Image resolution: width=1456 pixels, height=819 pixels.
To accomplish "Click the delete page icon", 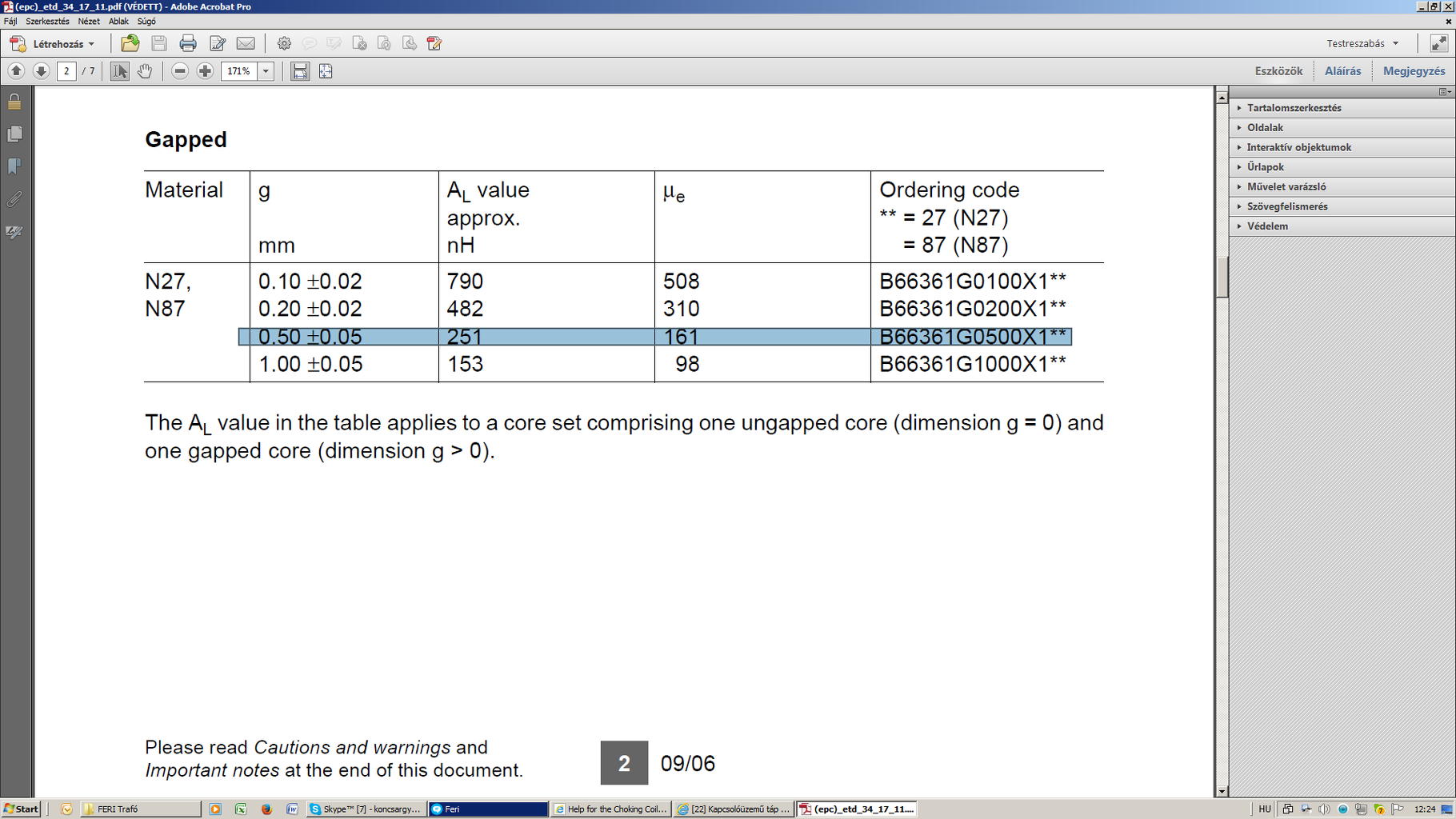I will pyautogui.click(x=359, y=43).
